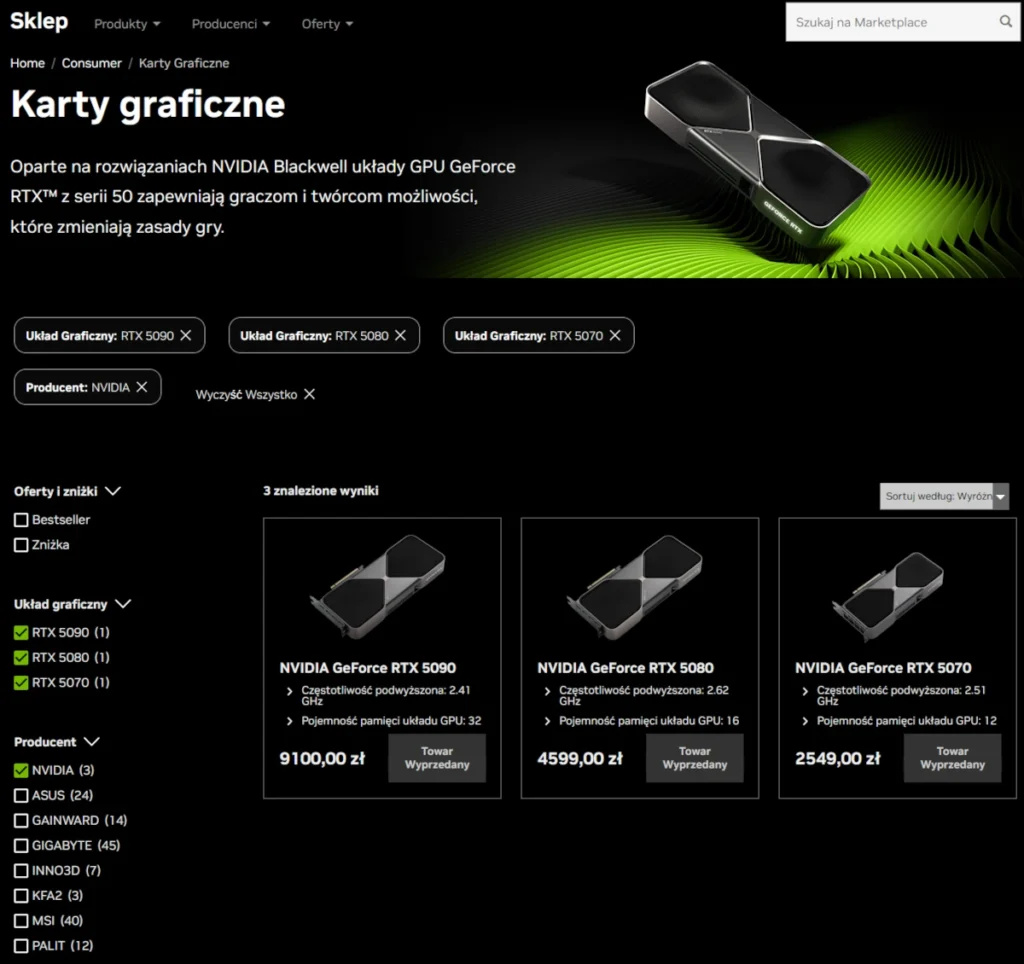
Task: Enable the Bestseller checkbox
Action: 21,520
